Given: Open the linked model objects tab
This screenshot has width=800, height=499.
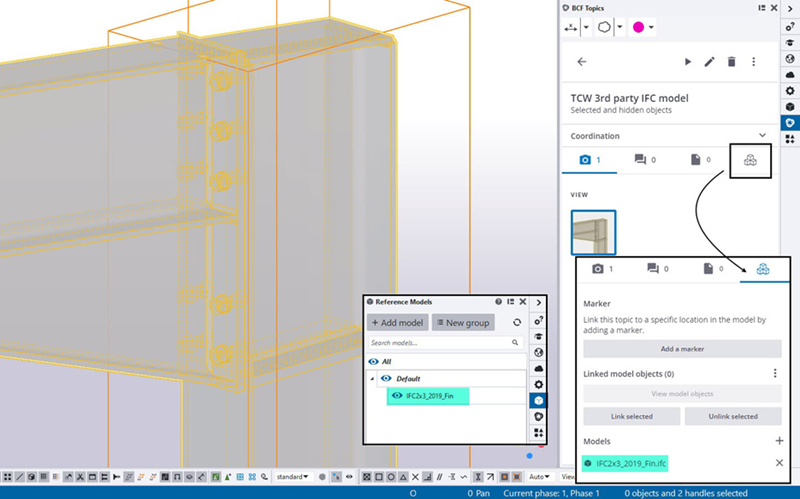Looking at the screenshot, I should tap(750, 159).
